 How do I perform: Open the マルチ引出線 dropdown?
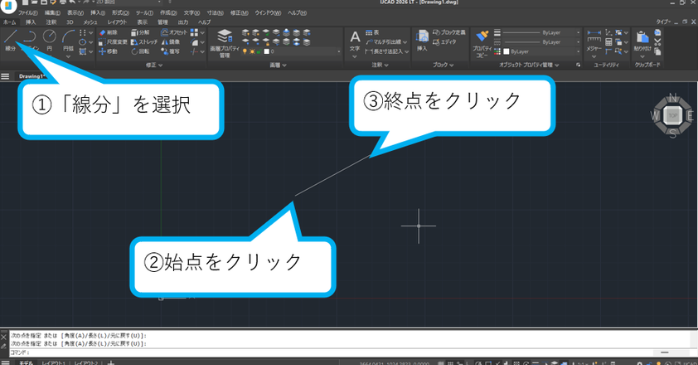coord(405,42)
